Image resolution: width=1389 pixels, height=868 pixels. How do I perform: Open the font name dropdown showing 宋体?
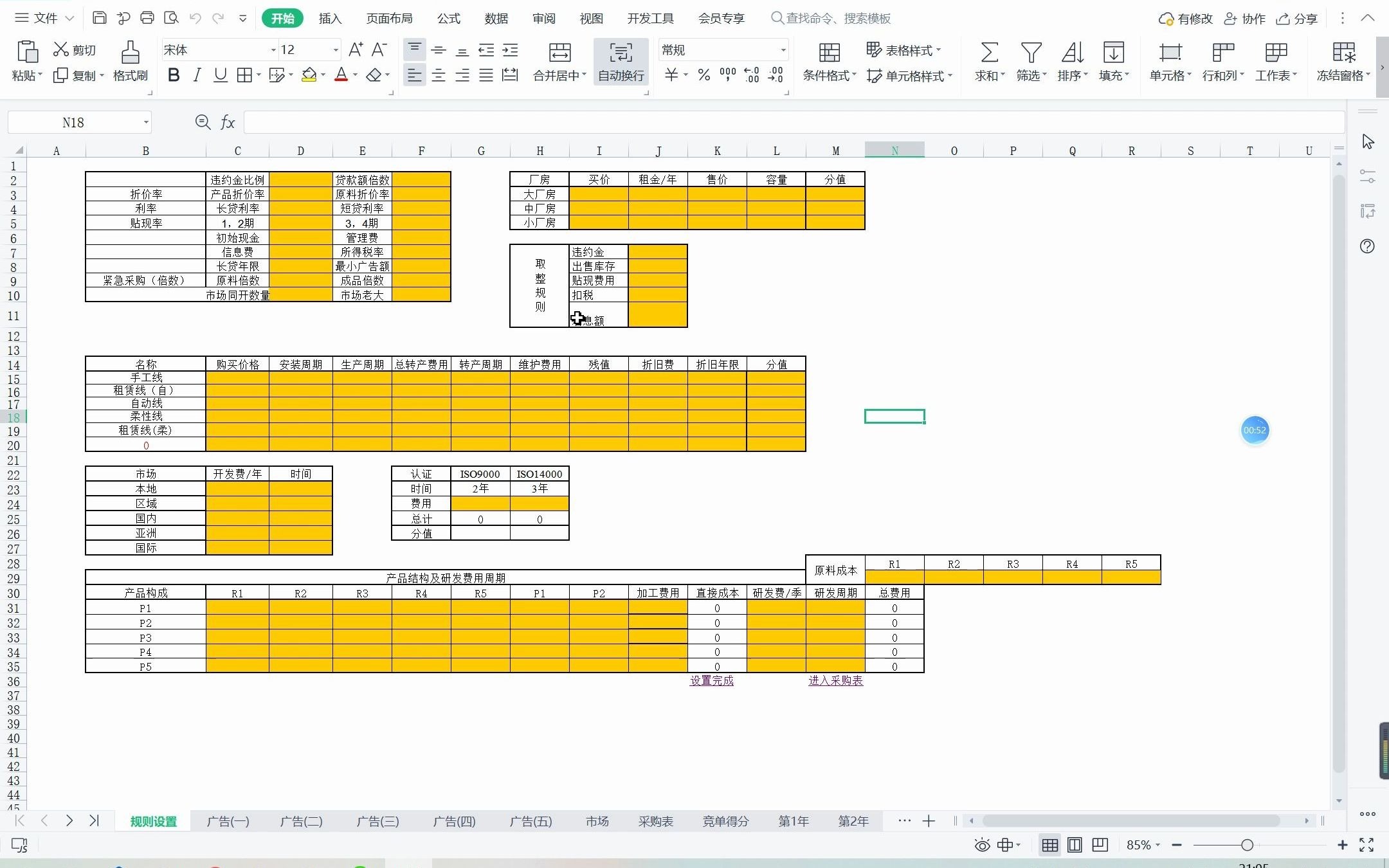(273, 50)
